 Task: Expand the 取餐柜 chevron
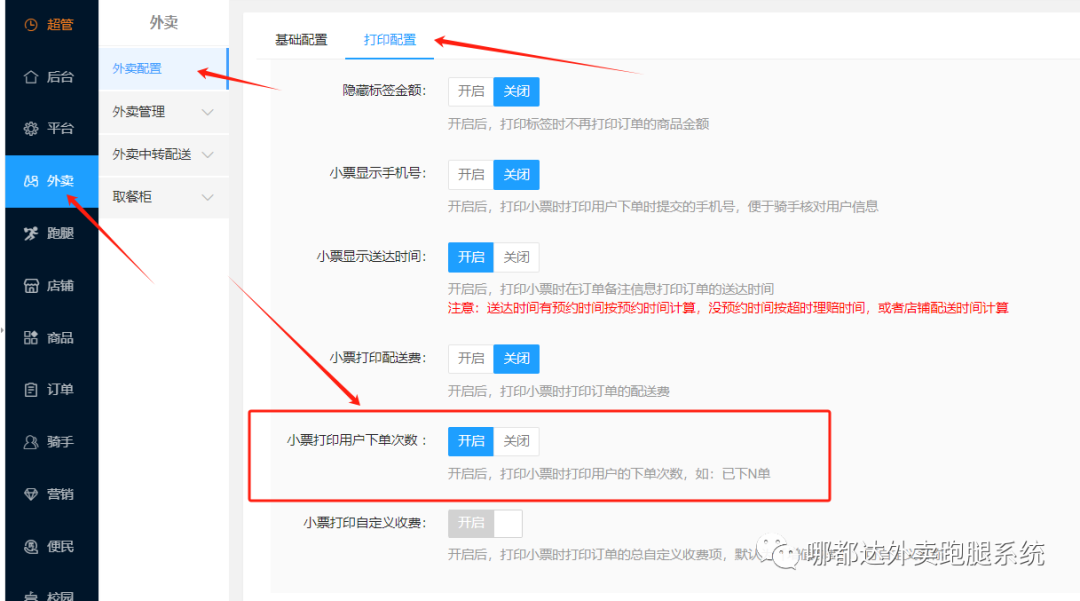[207, 198]
